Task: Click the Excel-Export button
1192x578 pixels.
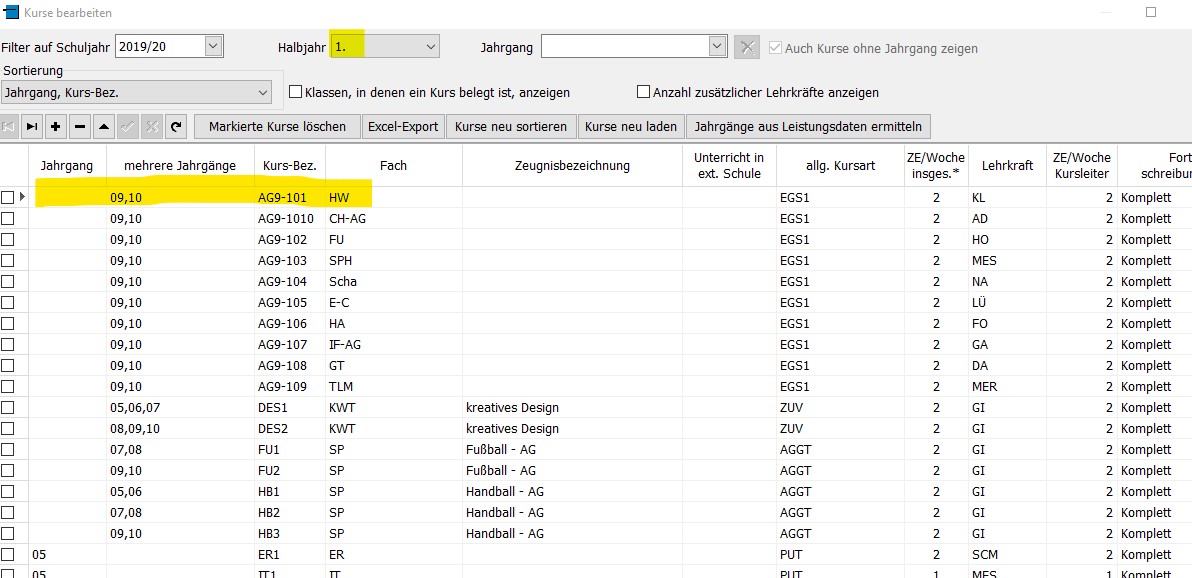Action: pos(403,126)
